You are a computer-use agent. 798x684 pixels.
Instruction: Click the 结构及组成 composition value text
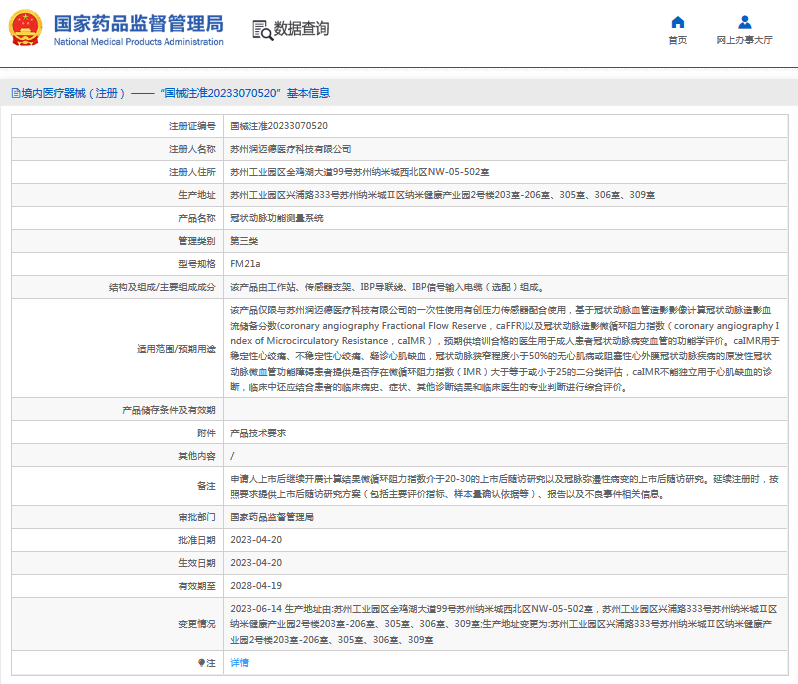pos(388,287)
